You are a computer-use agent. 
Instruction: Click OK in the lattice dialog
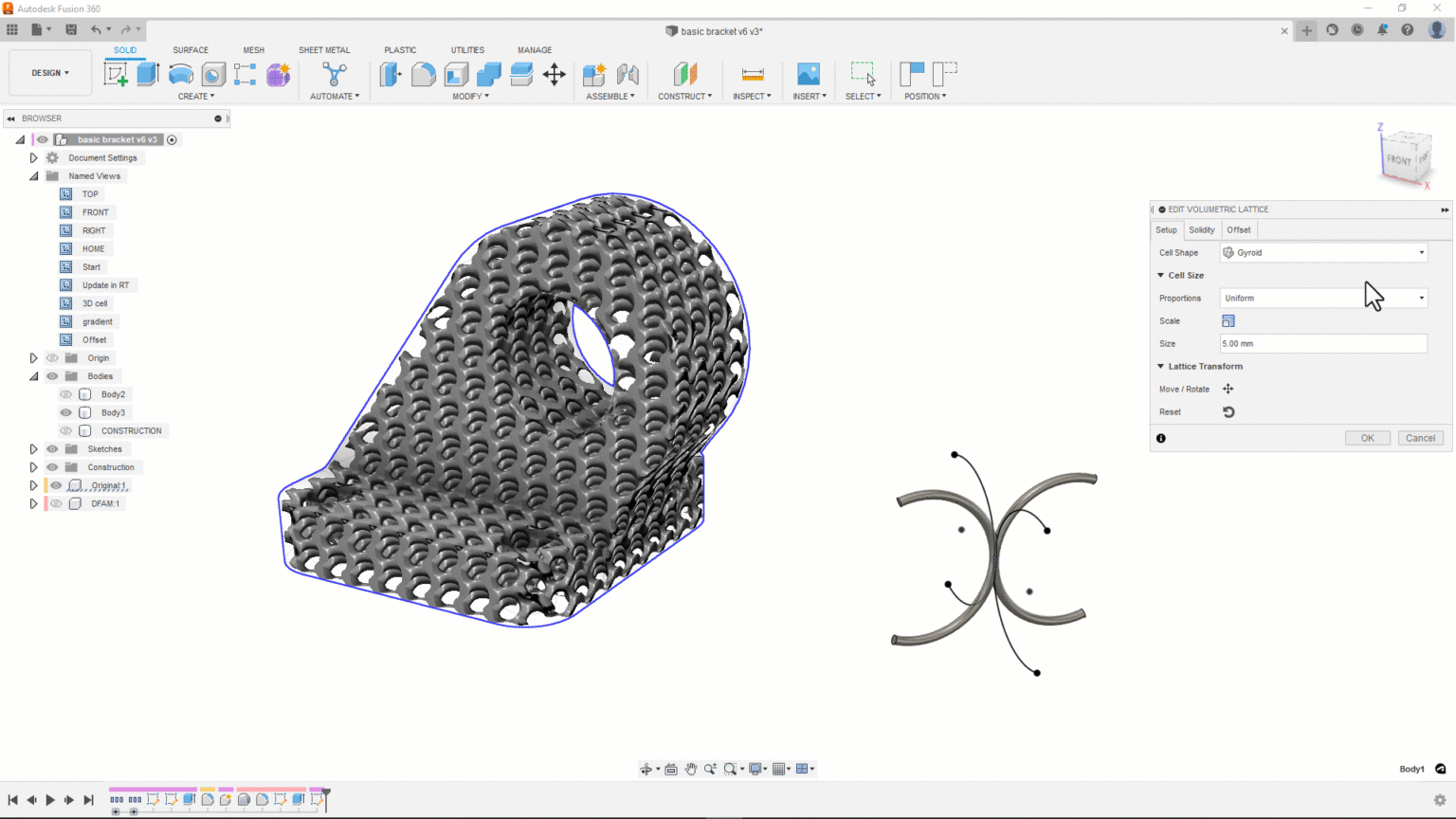click(x=1367, y=438)
